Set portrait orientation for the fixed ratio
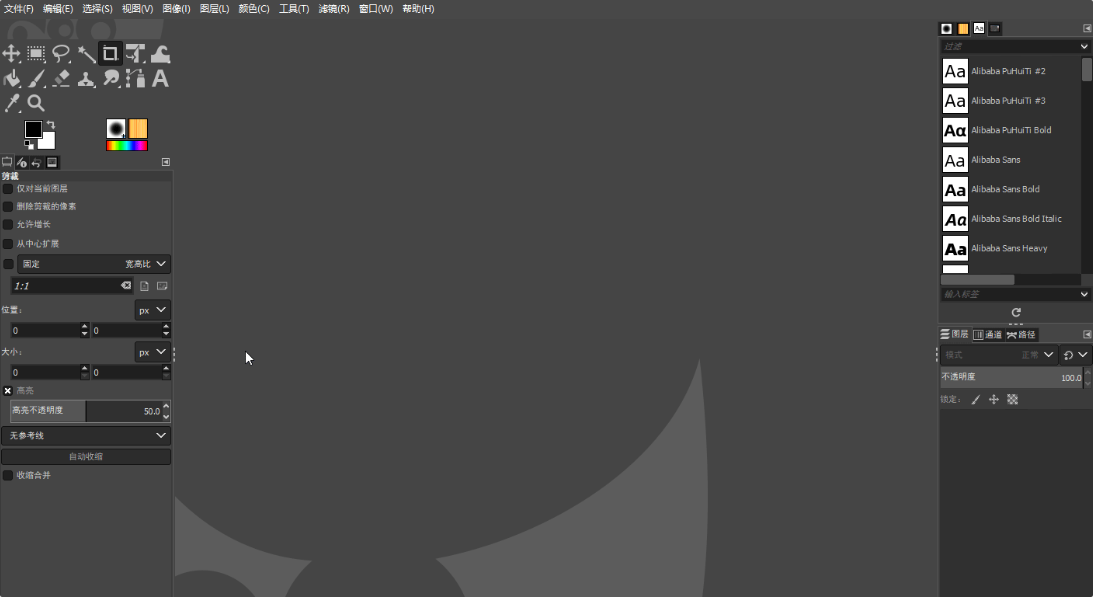 144,286
